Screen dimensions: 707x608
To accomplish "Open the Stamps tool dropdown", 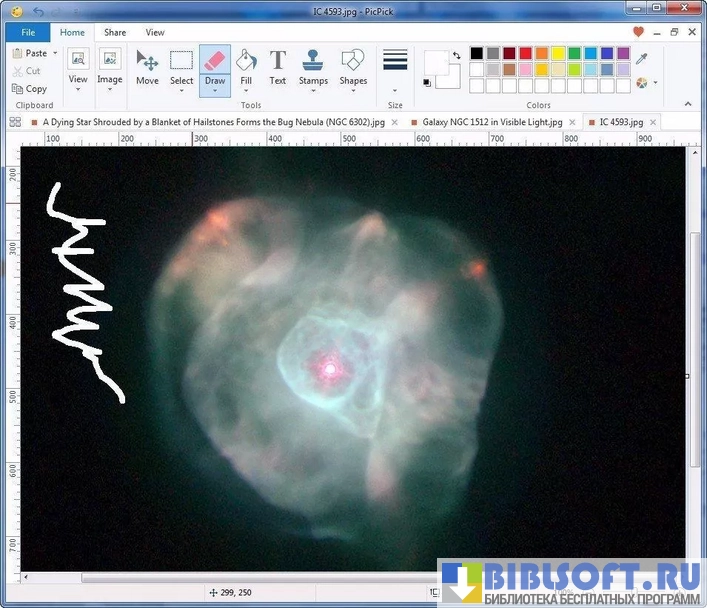I will point(313,90).
